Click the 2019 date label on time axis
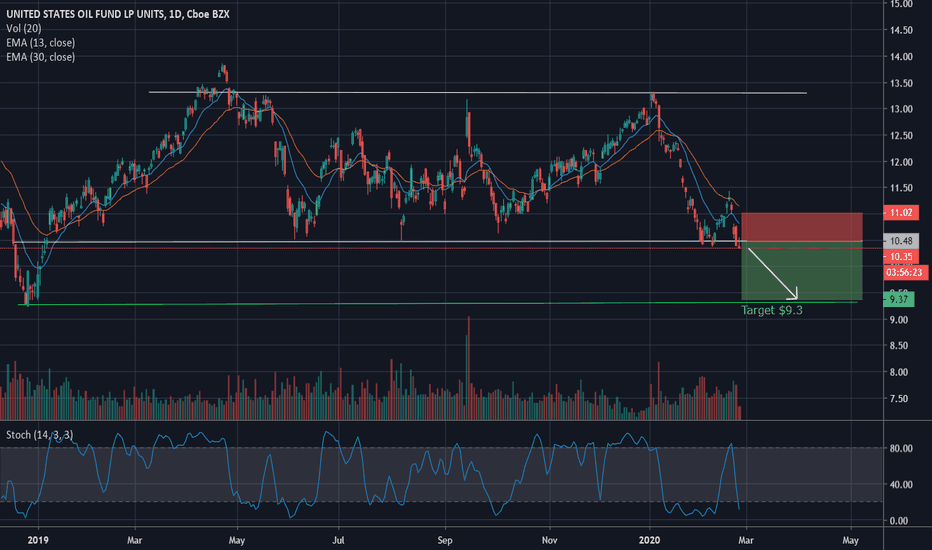Screen dimensions: 932x550 [x=38, y=540]
